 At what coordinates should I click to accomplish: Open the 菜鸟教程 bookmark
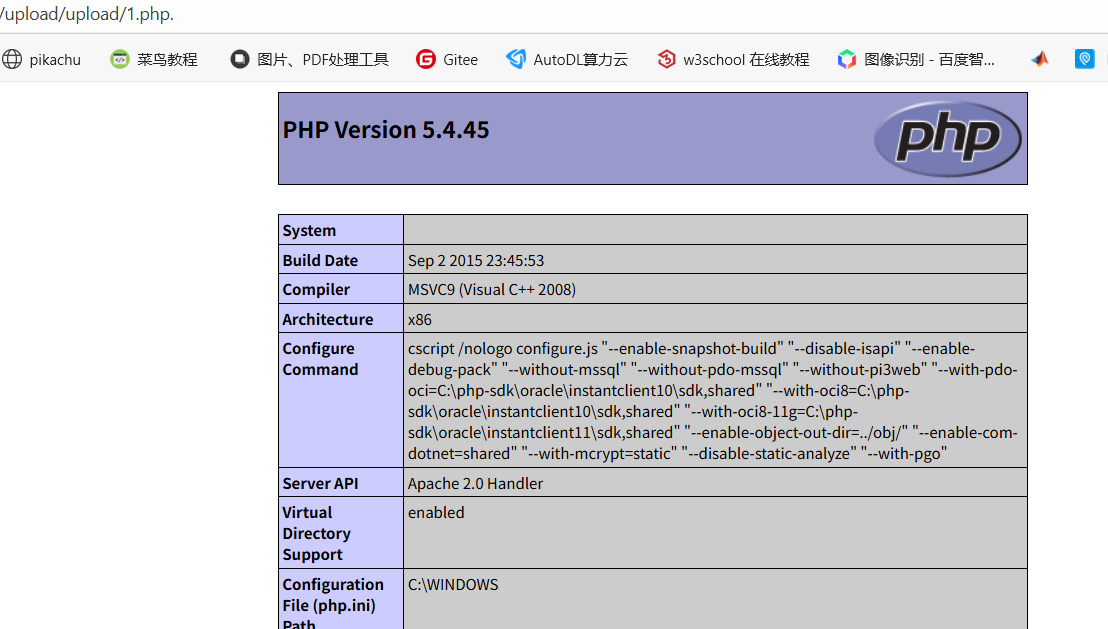point(154,59)
